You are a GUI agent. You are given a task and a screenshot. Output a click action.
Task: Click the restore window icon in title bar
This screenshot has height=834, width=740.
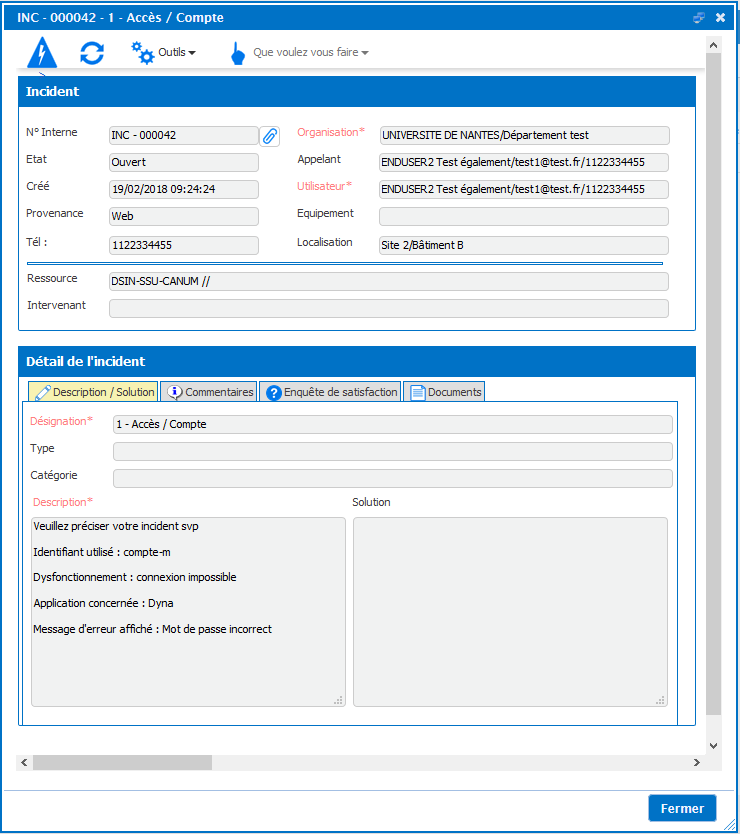(699, 18)
